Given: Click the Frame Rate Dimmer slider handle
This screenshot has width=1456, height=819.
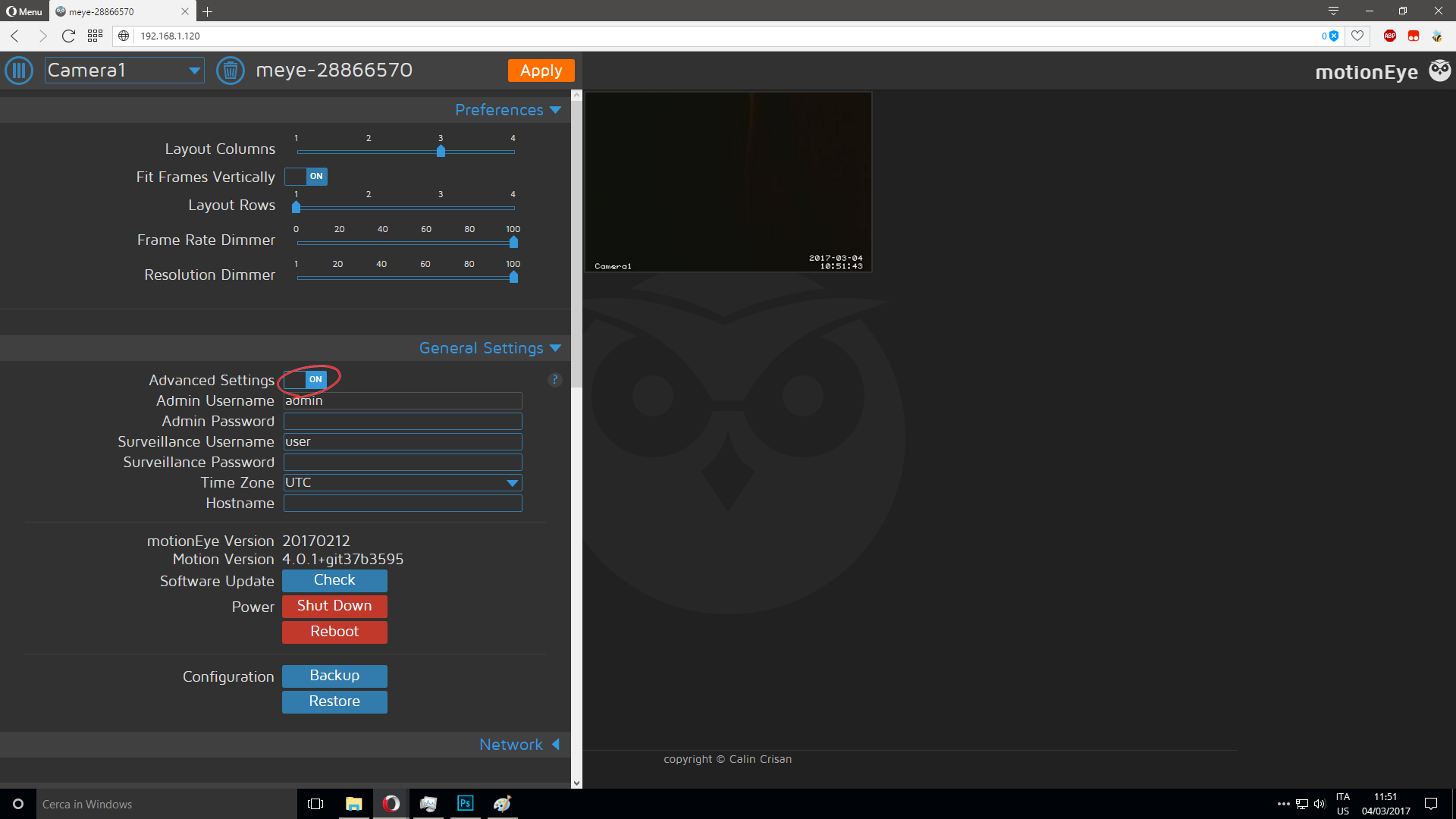Looking at the screenshot, I should pyautogui.click(x=513, y=242).
